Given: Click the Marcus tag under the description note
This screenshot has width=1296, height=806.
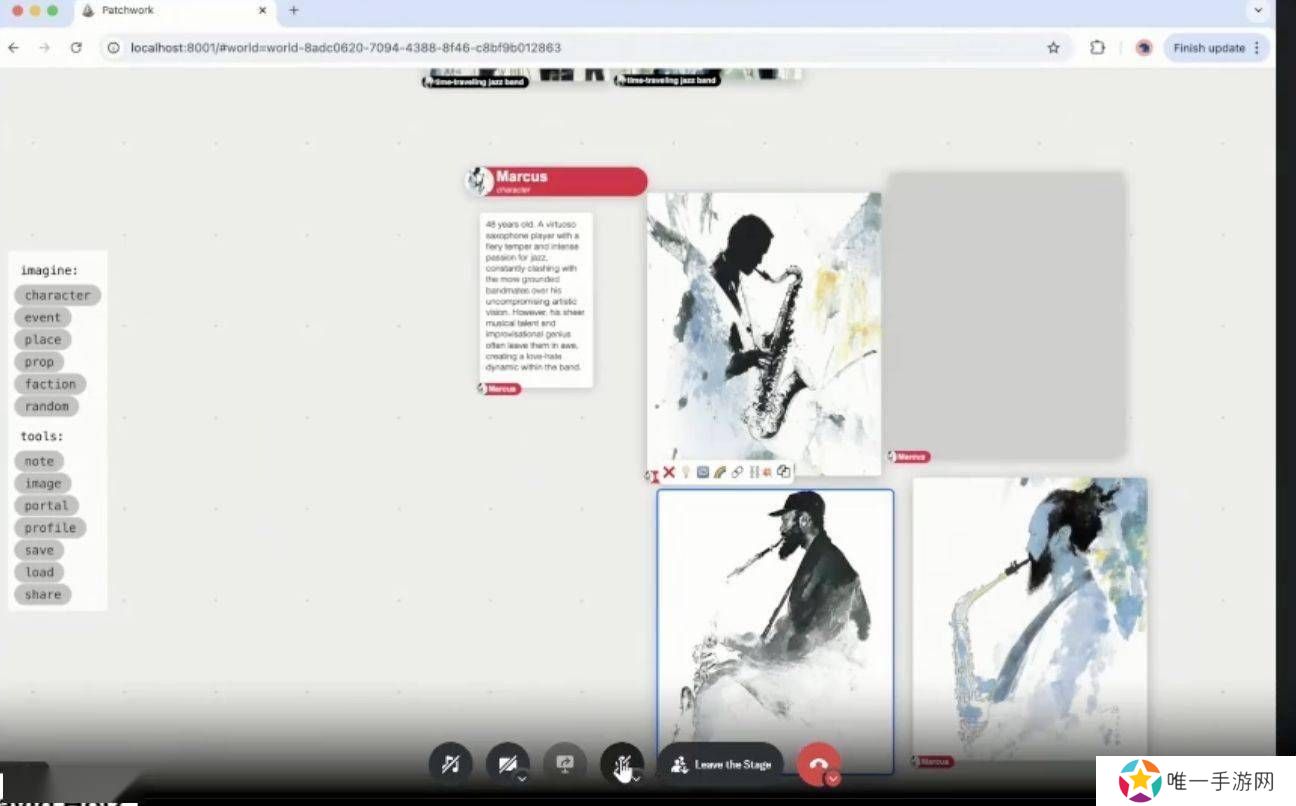Looking at the screenshot, I should click(499, 389).
